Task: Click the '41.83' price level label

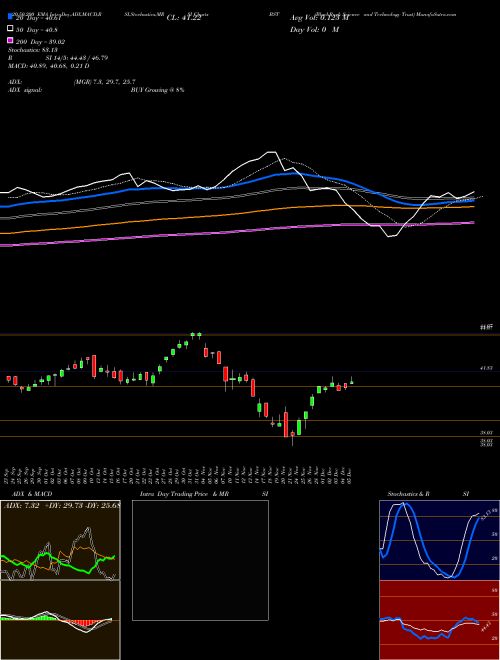Action: pos(486,368)
